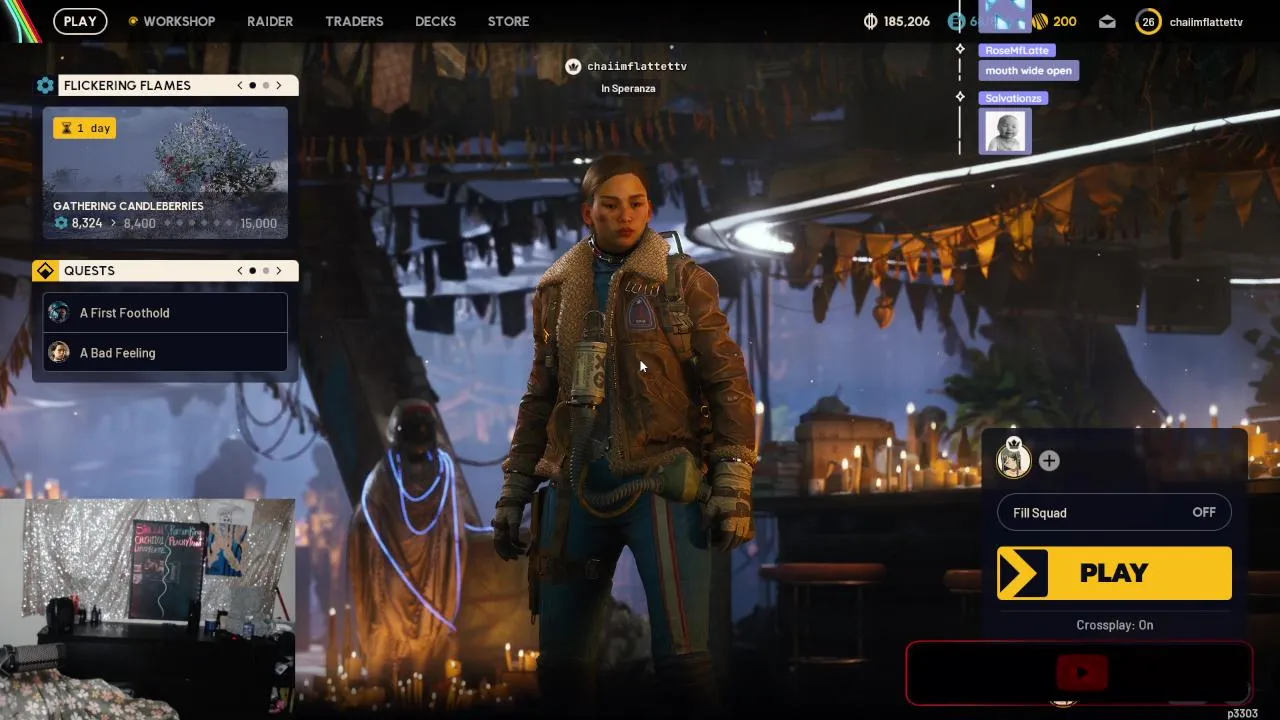Screen dimensions: 1280x720
Task: Click Salvationzs chat username
Action: (x=1013, y=98)
